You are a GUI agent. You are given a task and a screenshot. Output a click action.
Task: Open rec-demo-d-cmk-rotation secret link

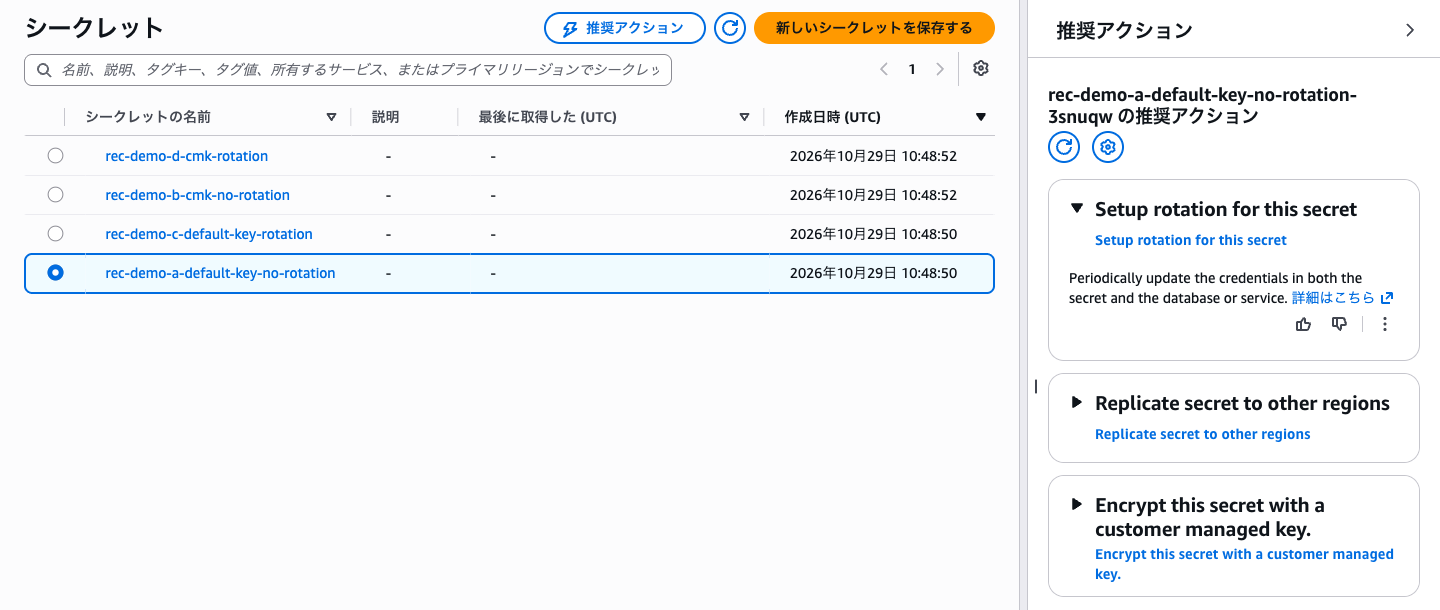186,156
